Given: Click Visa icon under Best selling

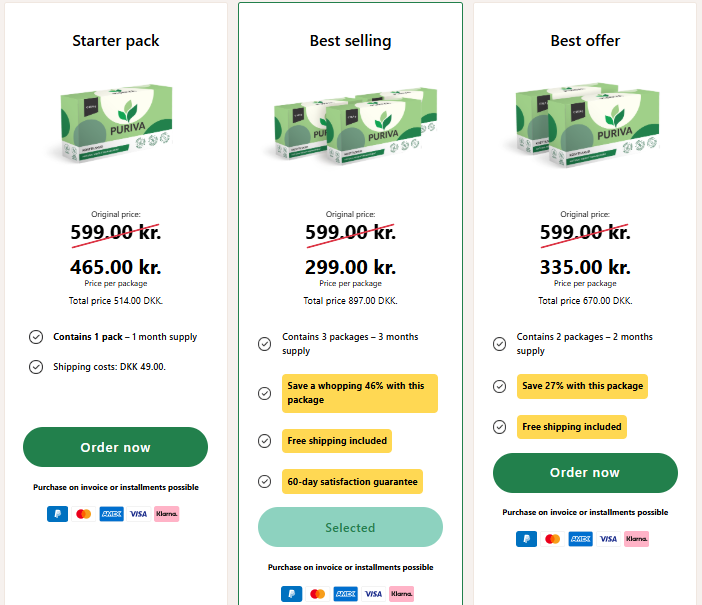Looking at the screenshot, I should 373,594.
